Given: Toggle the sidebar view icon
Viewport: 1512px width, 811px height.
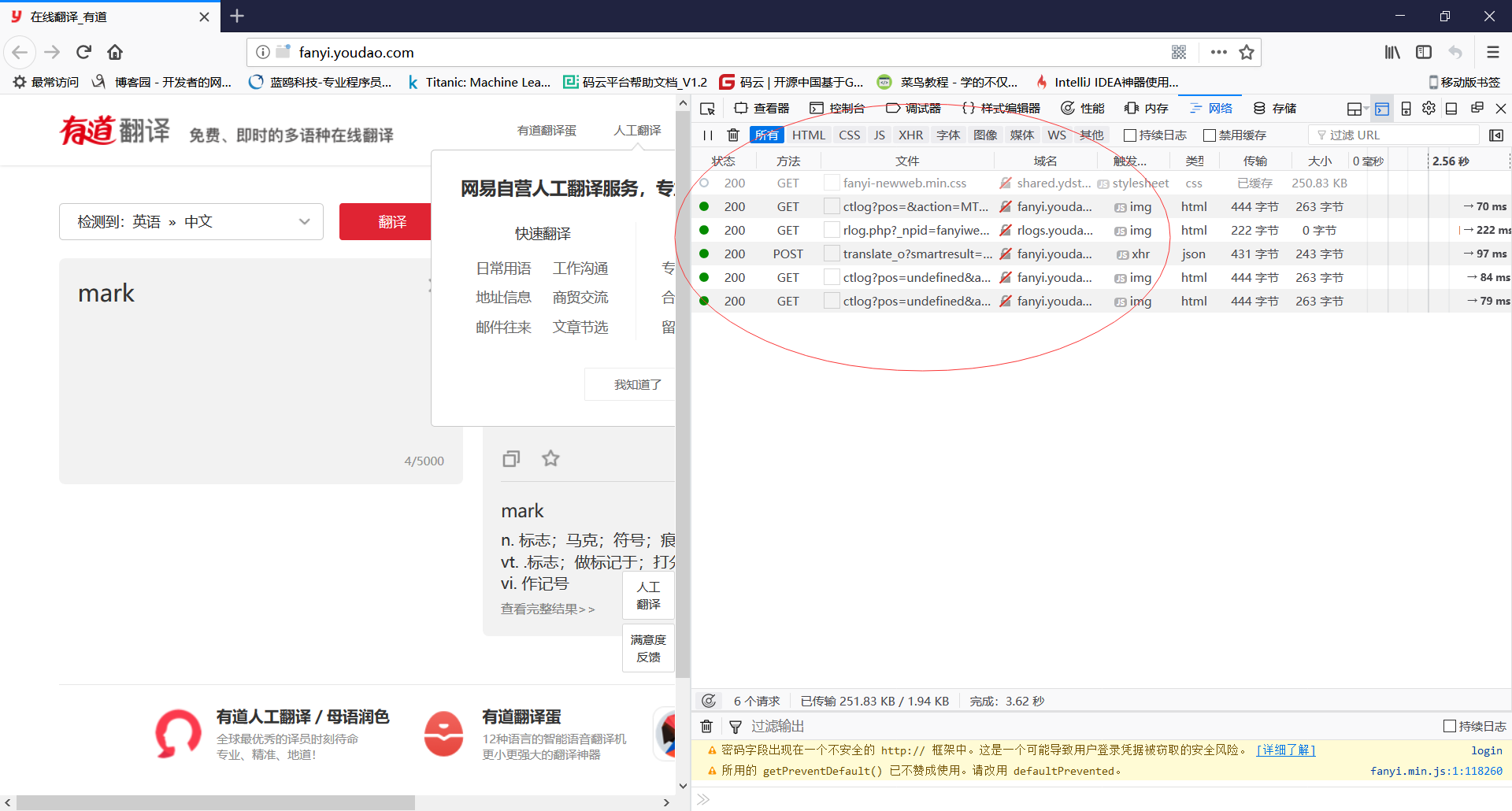Looking at the screenshot, I should tap(1424, 52).
